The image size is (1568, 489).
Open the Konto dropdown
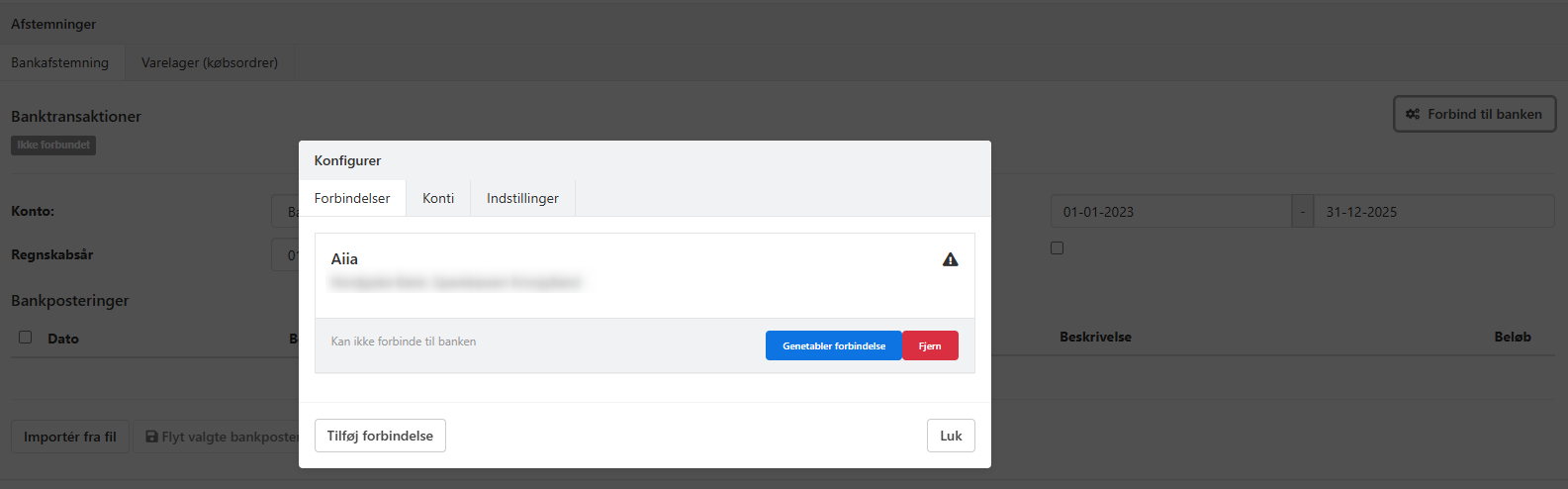click(x=286, y=212)
